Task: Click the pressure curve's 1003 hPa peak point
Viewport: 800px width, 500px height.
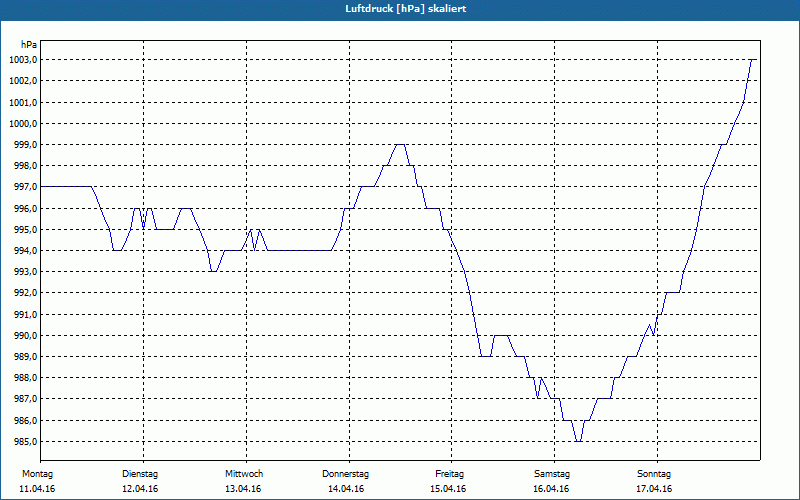Action: (x=754, y=60)
